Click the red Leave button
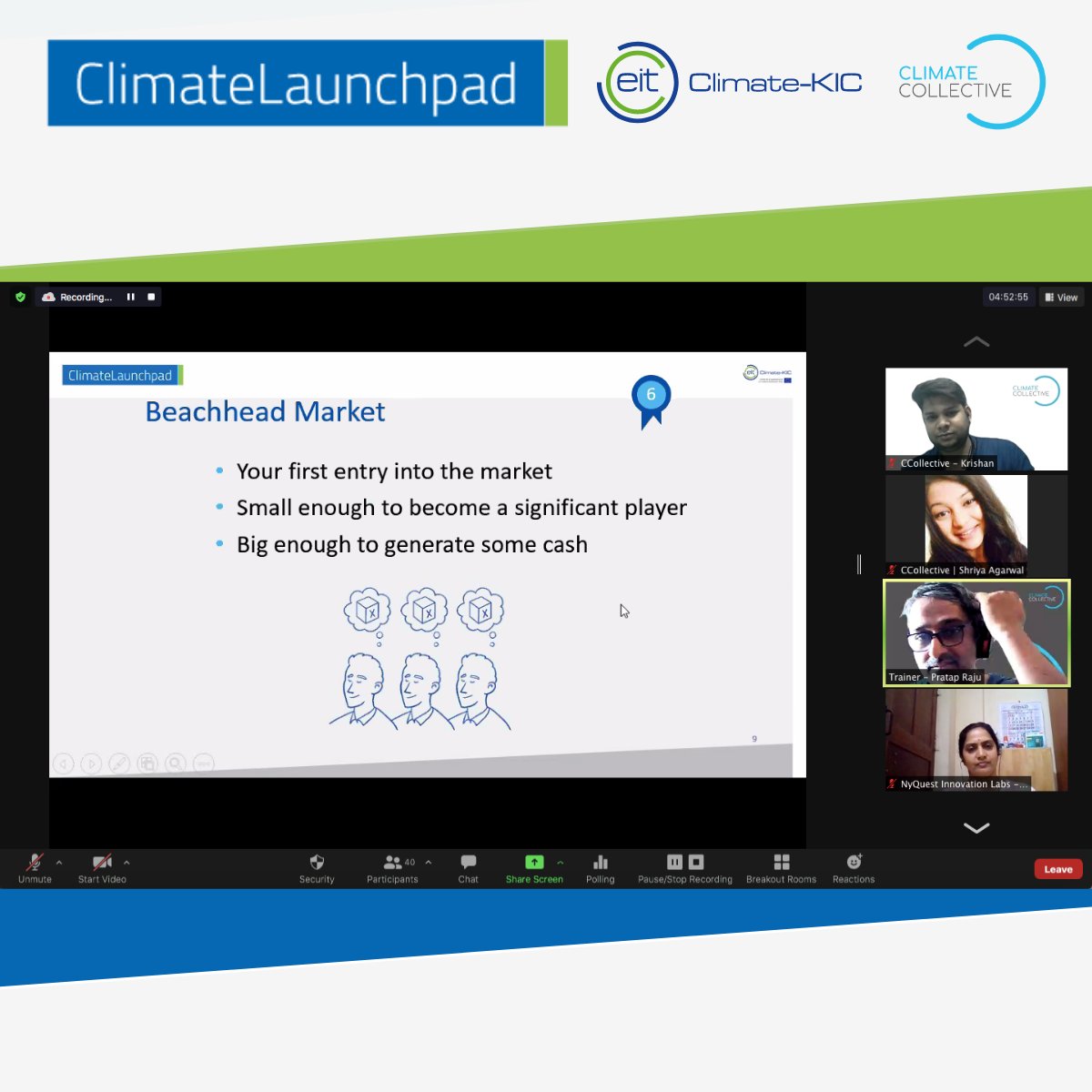Viewport: 1092px width, 1092px height. (x=1058, y=869)
